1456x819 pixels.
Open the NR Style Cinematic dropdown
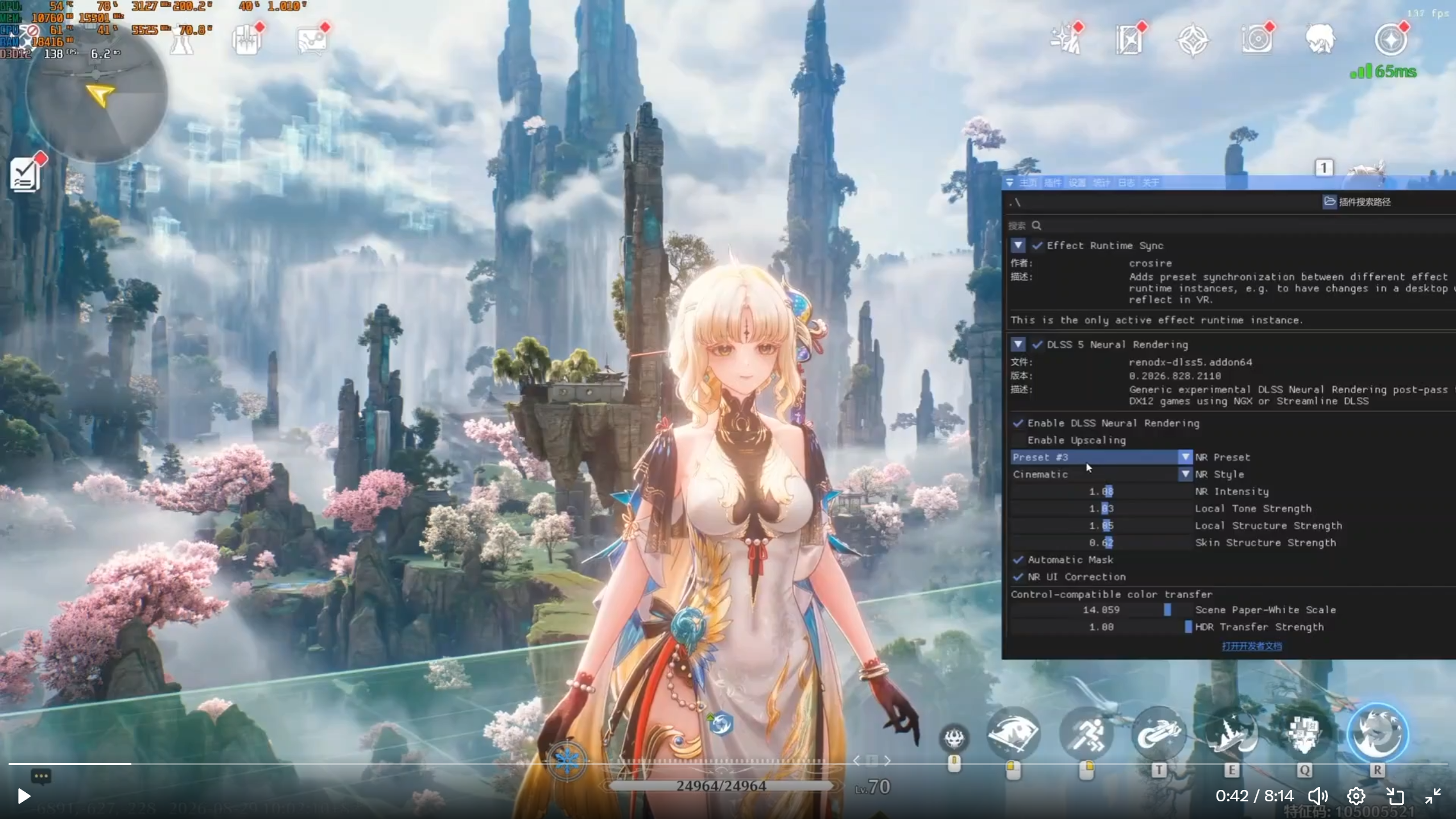[x=1101, y=474]
